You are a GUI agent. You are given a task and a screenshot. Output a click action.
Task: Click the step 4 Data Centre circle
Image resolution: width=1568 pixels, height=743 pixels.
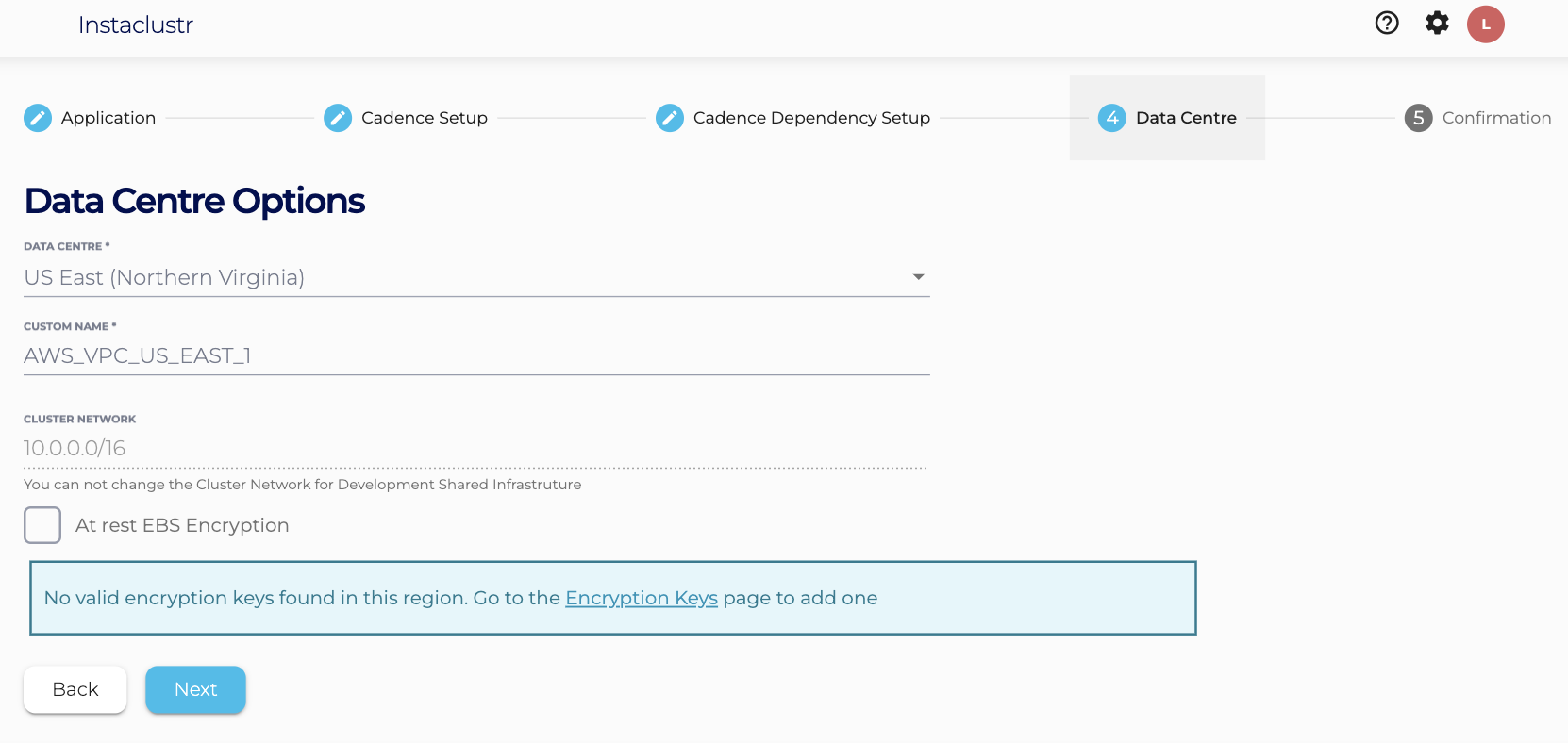pyautogui.click(x=1112, y=118)
